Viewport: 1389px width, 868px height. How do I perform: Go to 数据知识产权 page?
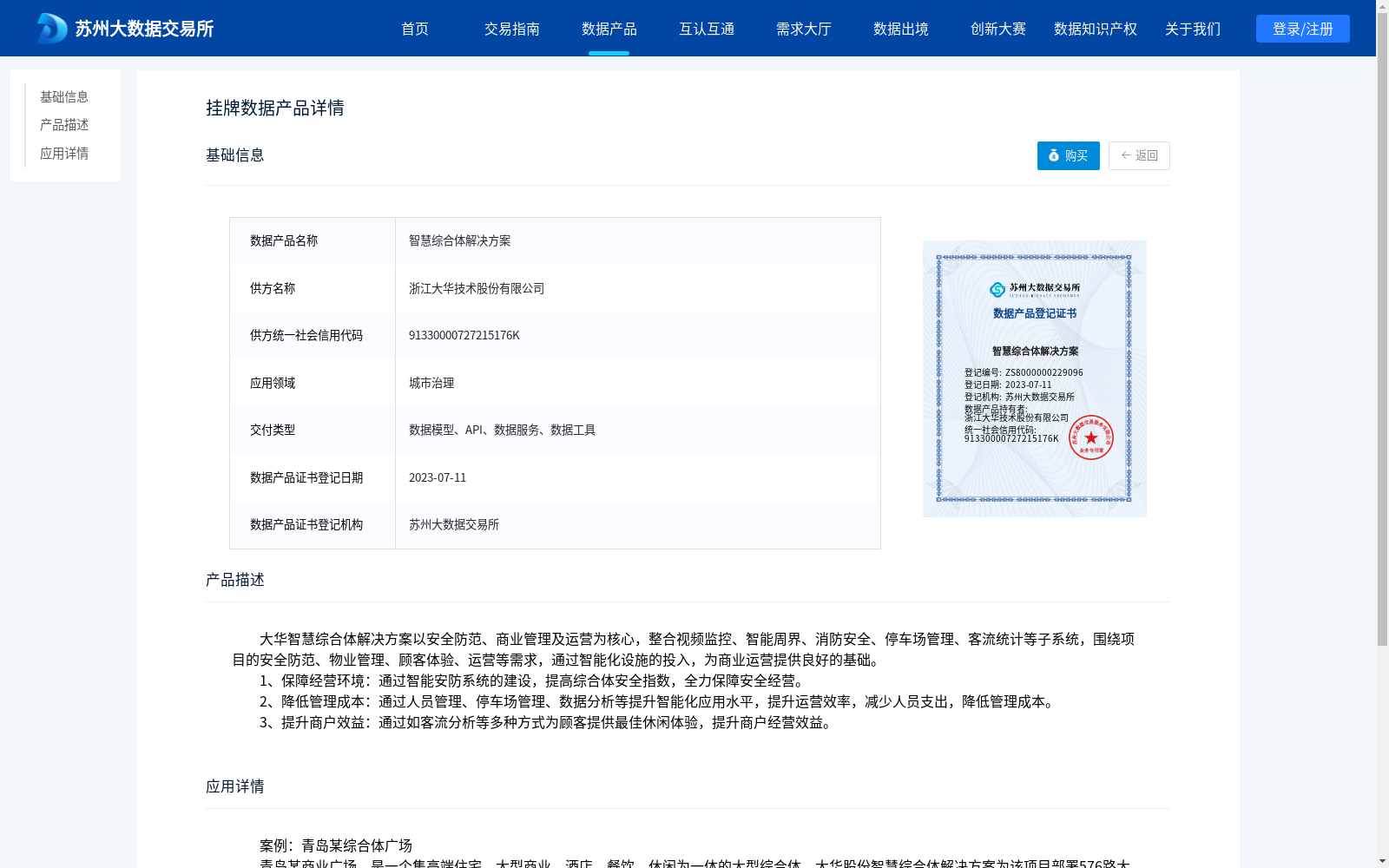point(1096,29)
